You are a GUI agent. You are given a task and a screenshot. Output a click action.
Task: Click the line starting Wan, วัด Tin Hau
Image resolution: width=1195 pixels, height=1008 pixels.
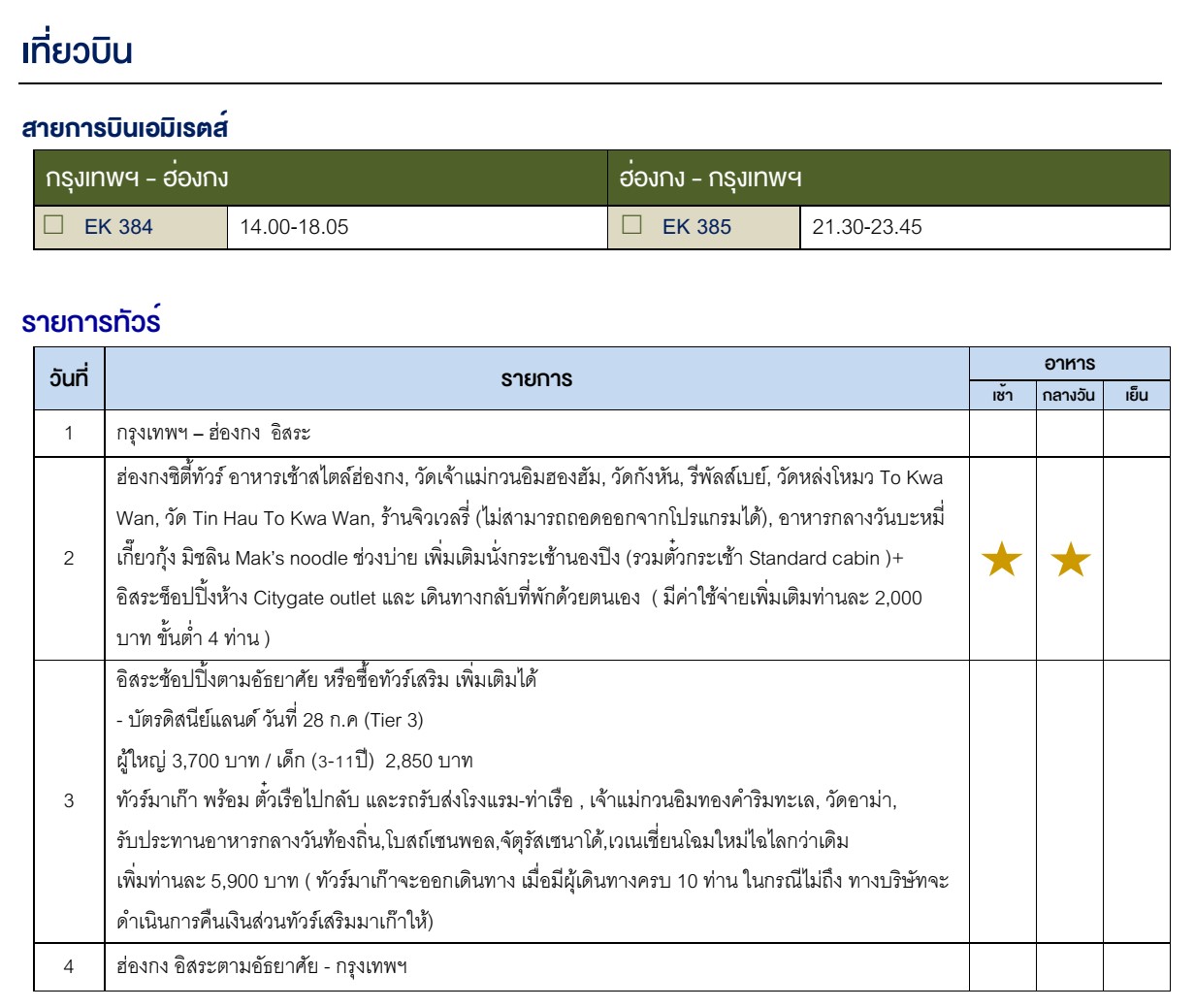click(x=531, y=517)
